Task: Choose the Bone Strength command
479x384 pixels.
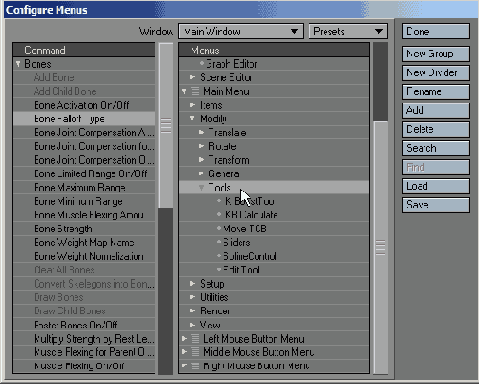Action: click(x=63, y=229)
